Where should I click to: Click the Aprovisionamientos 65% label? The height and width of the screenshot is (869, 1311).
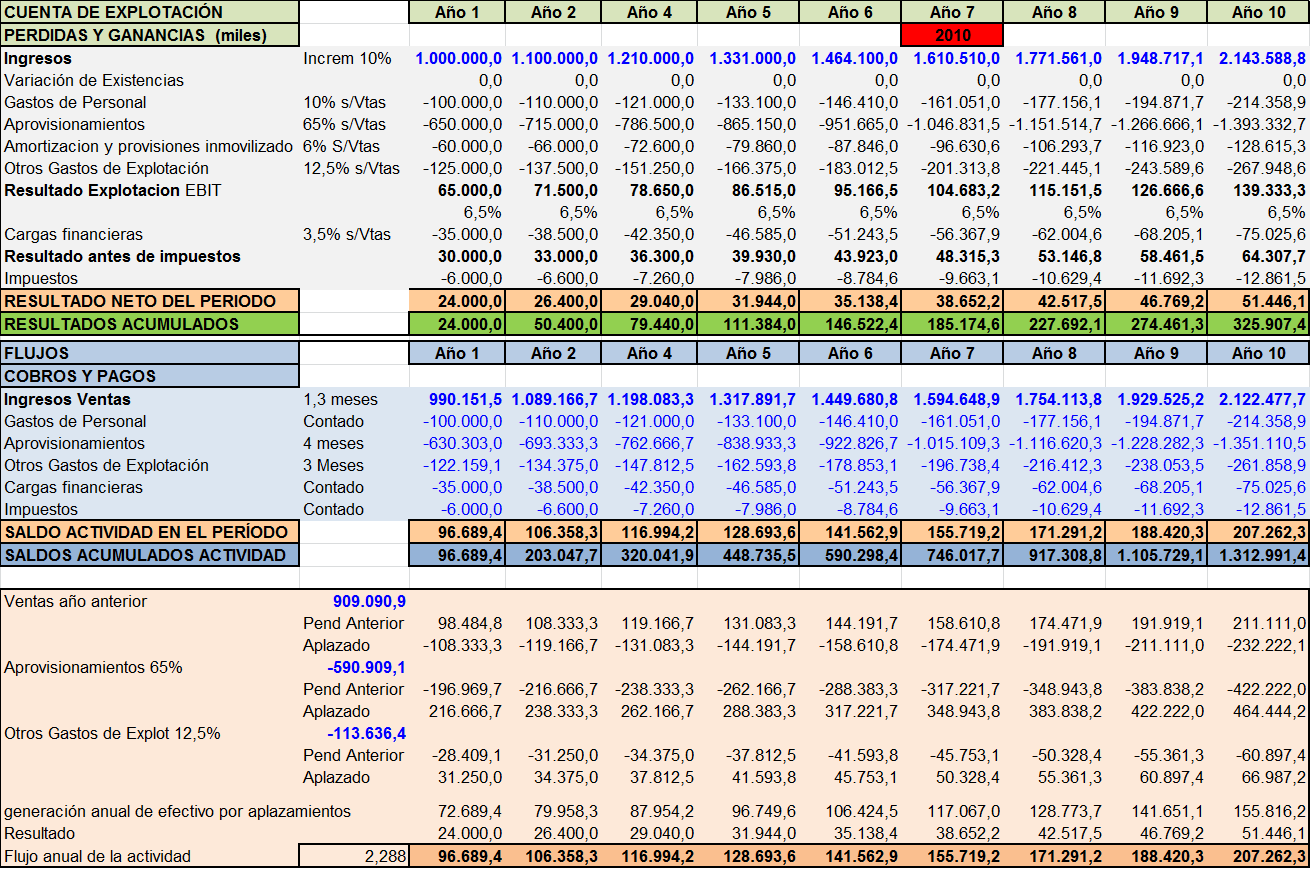point(93,667)
